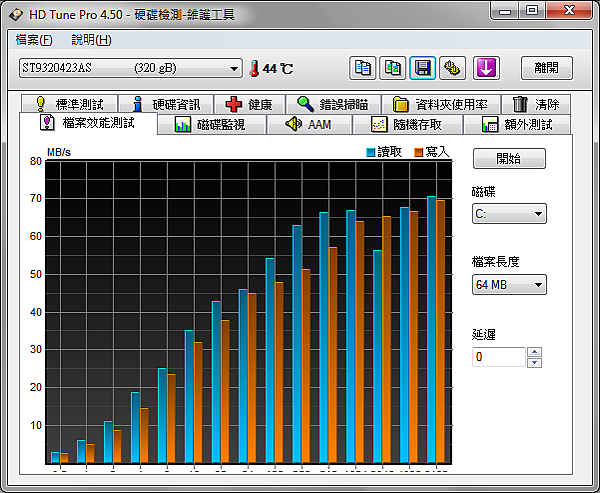
Task: Click the copy screenshot icon
Action: [x=392, y=68]
